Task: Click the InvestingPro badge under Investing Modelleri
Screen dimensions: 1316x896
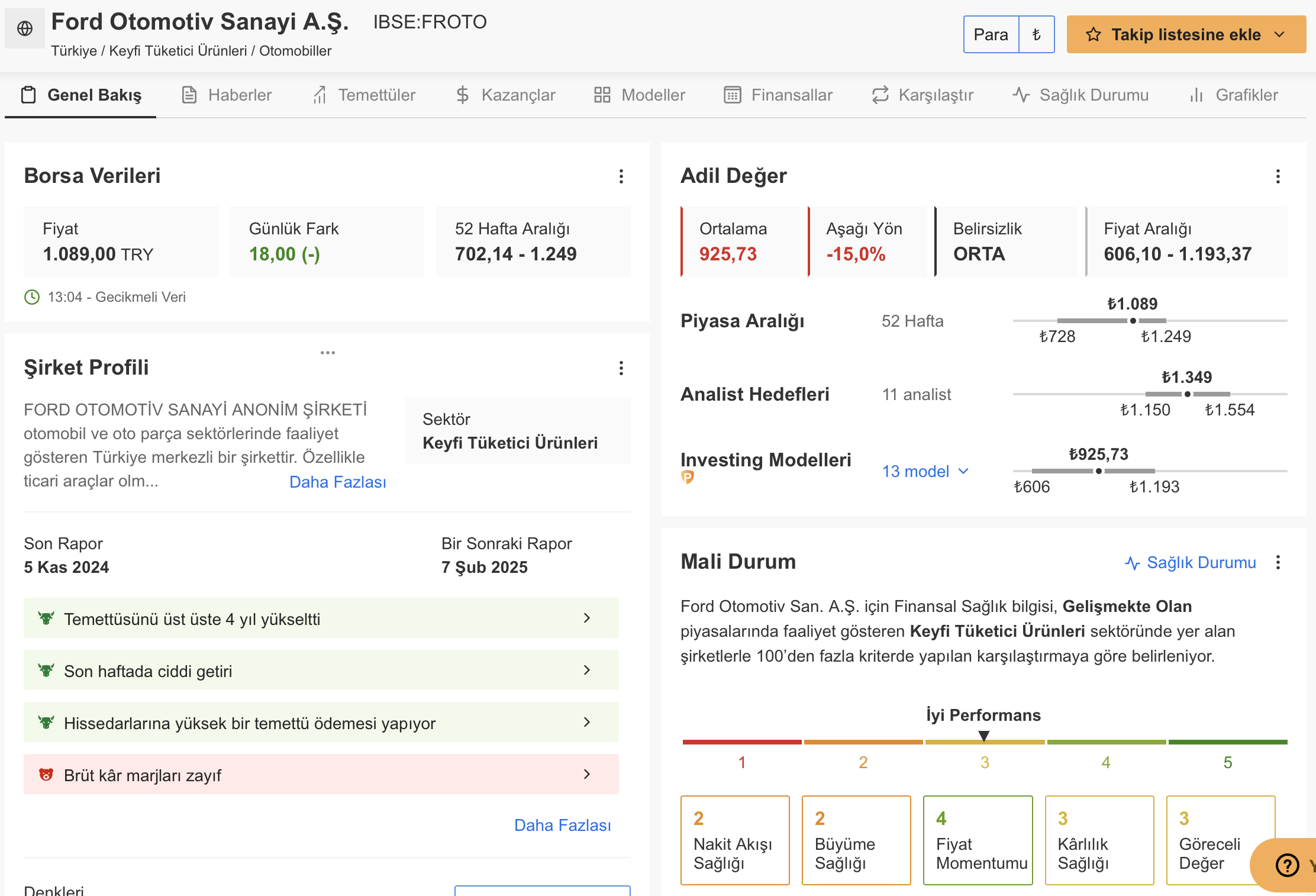Action: (688, 477)
